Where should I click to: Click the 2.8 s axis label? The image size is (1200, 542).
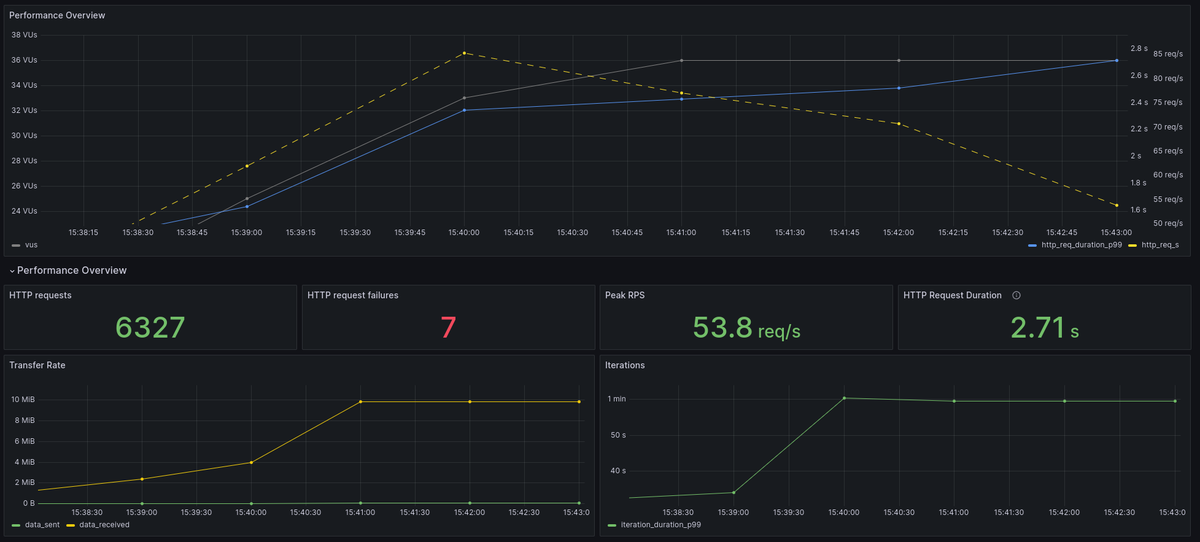pos(1138,48)
